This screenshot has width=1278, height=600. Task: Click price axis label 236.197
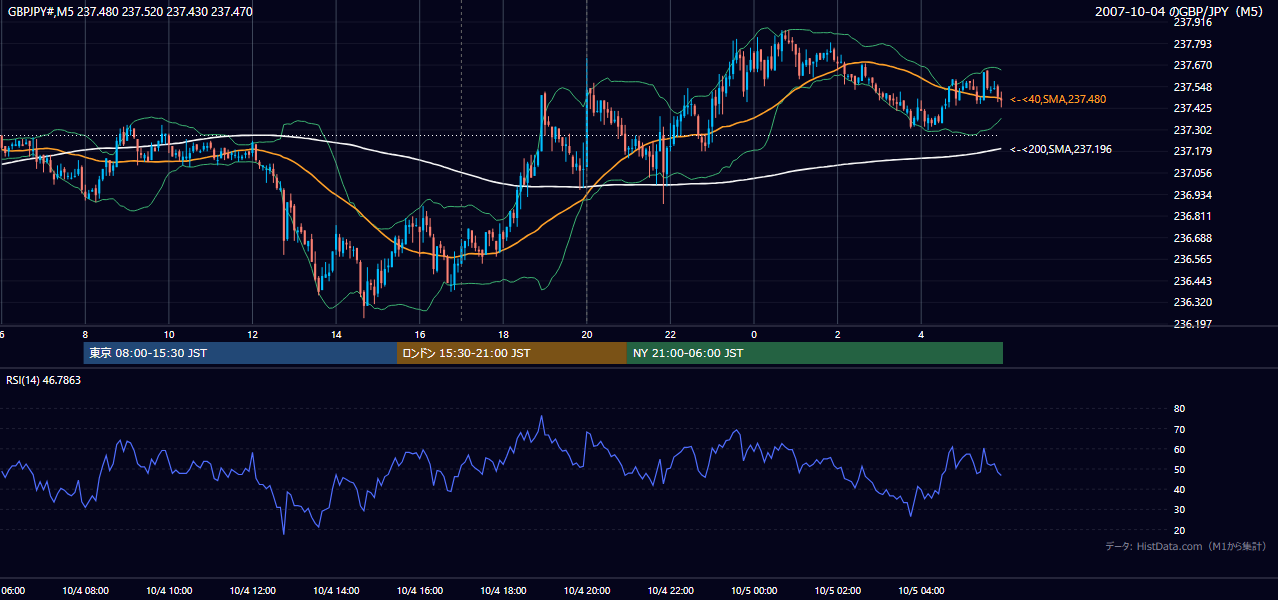[x=1192, y=324]
